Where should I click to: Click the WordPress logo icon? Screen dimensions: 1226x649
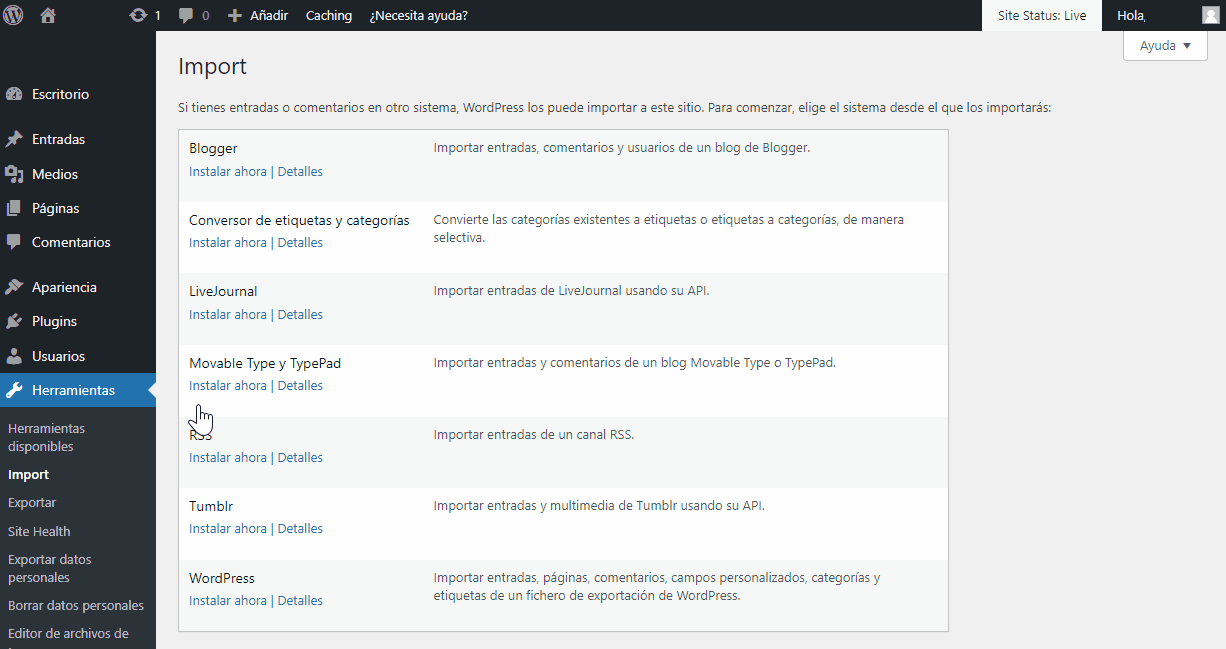pos(13,15)
